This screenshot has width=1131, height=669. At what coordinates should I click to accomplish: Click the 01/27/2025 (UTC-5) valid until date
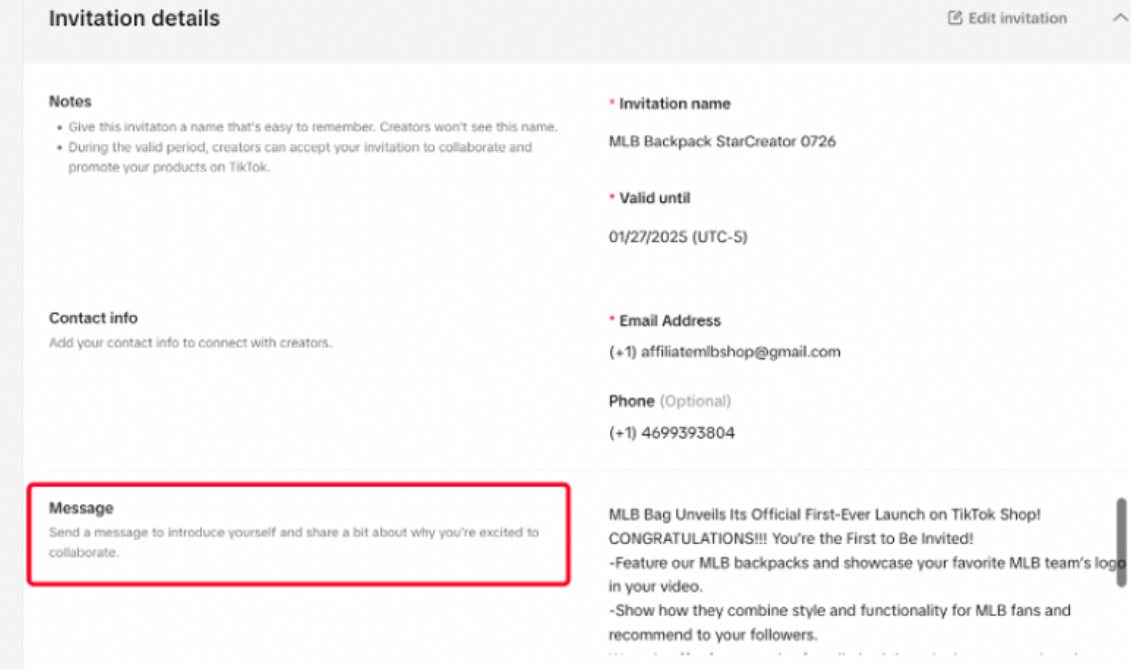pos(678,237)
